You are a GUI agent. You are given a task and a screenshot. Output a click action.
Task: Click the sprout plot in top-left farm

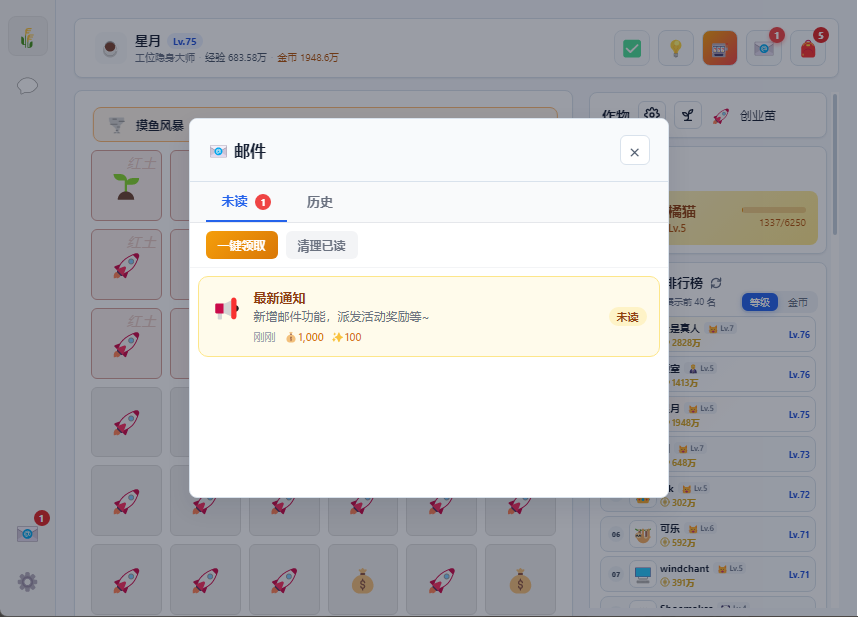coord(126,185)
